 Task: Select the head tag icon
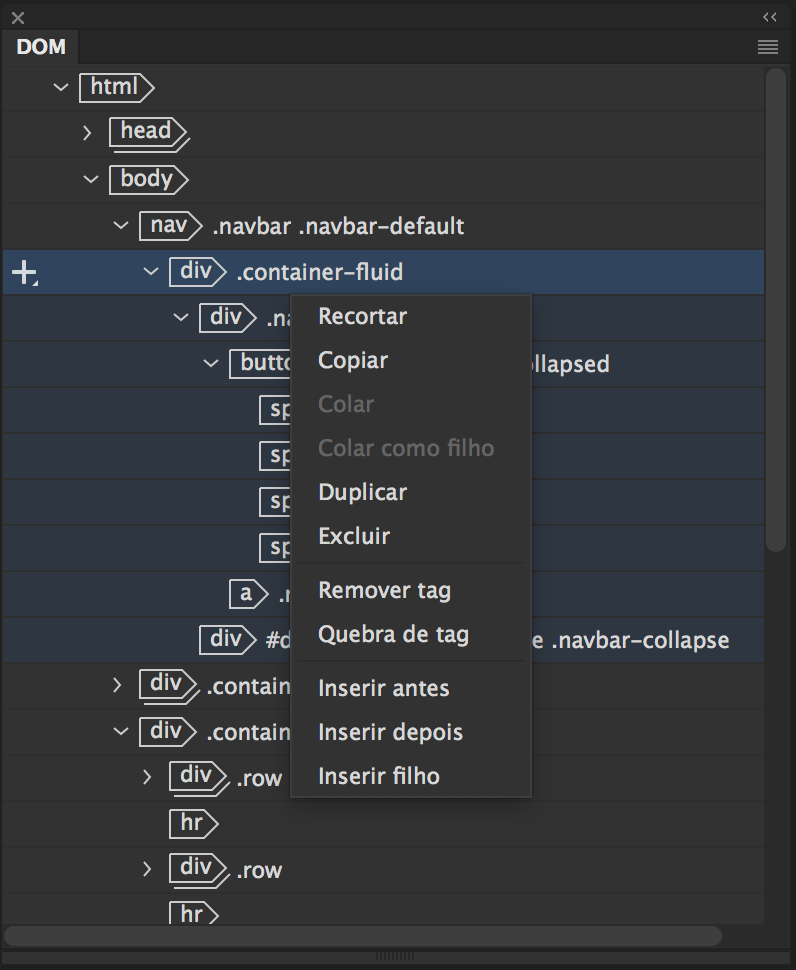(147, 131)
